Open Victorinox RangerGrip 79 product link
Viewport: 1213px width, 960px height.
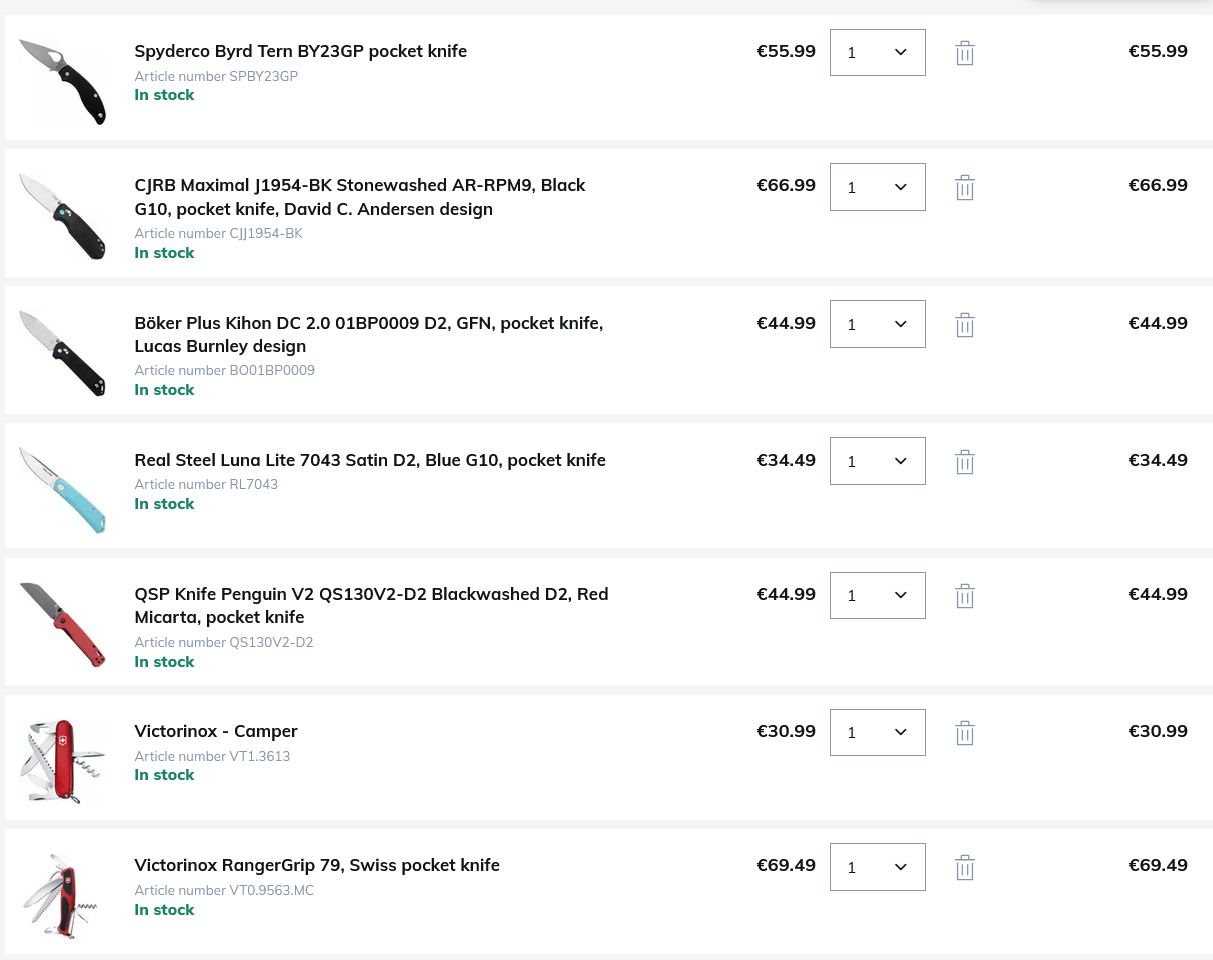click(x=317, y=865)
